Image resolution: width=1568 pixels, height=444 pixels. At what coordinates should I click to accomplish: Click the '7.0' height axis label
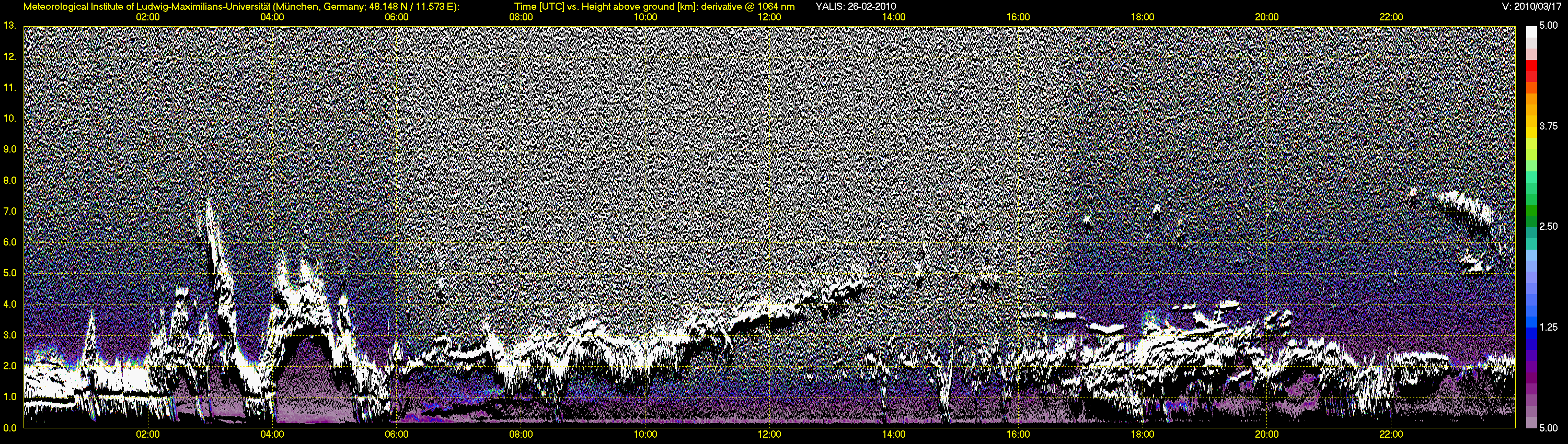point(10,211)
